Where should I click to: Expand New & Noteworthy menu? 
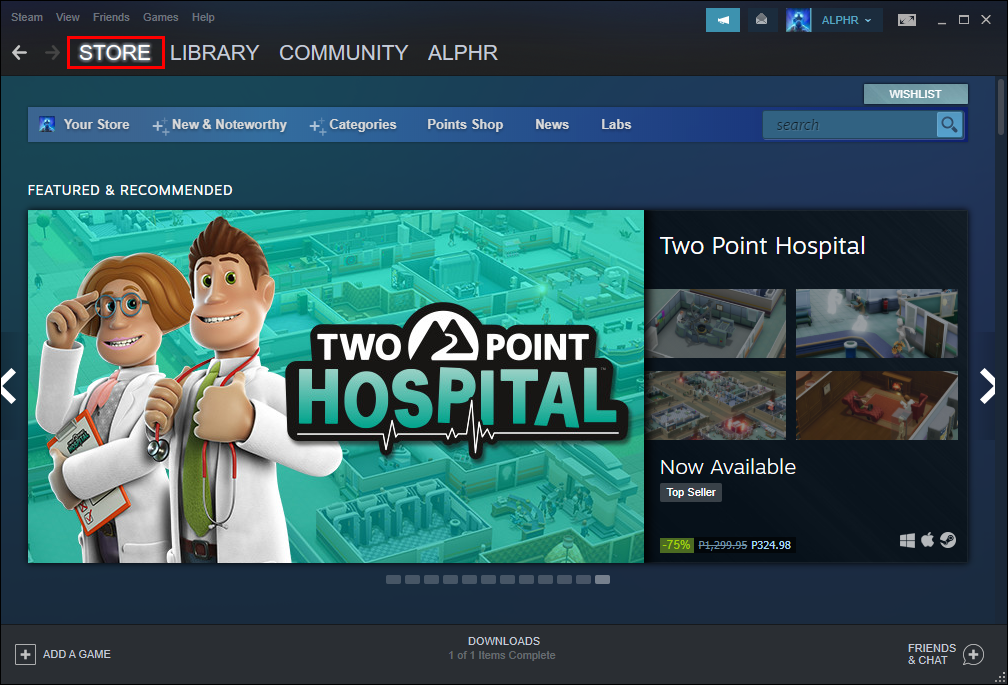(x=220, y=125)
